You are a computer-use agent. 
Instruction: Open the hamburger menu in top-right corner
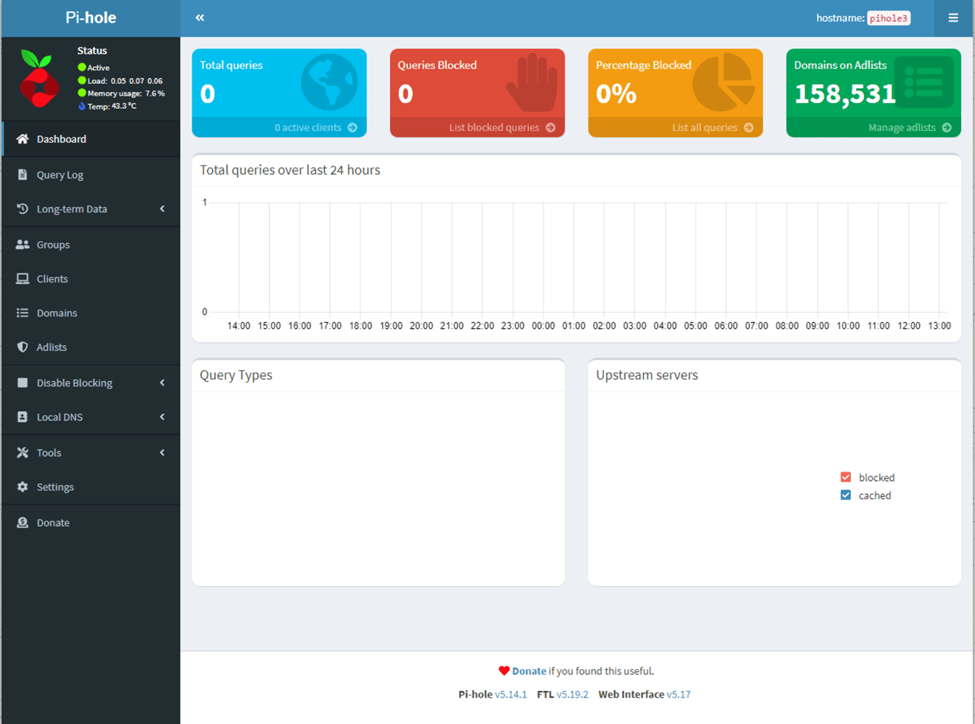click(x=953, y=18)
